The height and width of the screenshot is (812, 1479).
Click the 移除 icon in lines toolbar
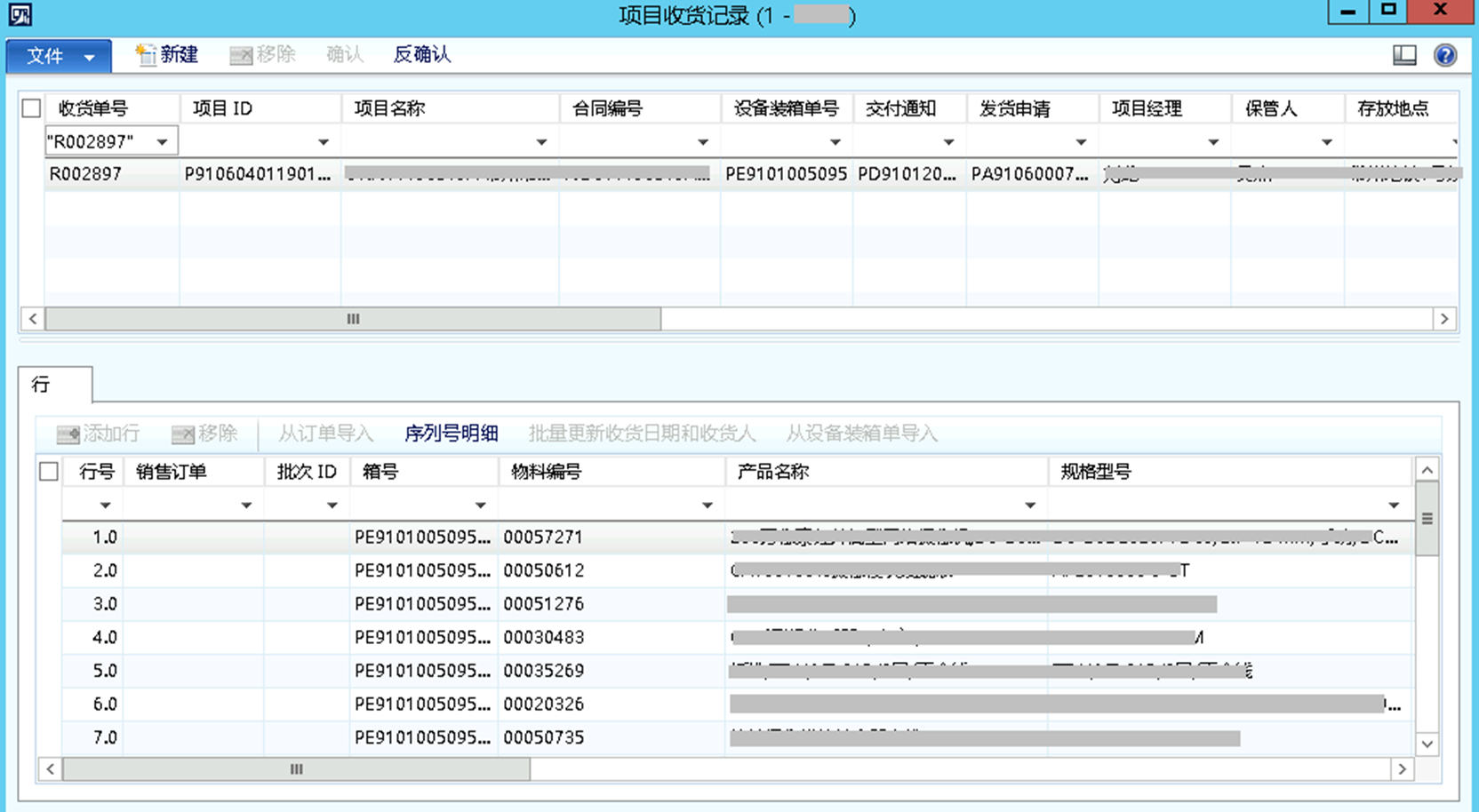click(x=183, y=434)
